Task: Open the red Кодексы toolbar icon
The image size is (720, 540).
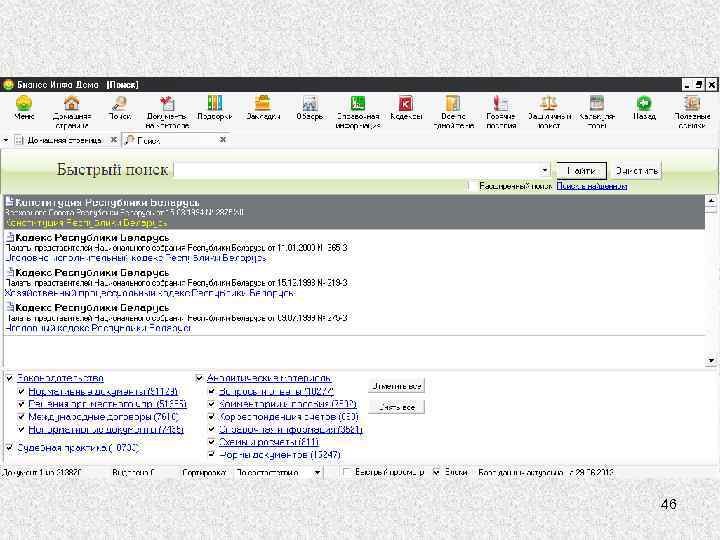Action: (406, 103)
